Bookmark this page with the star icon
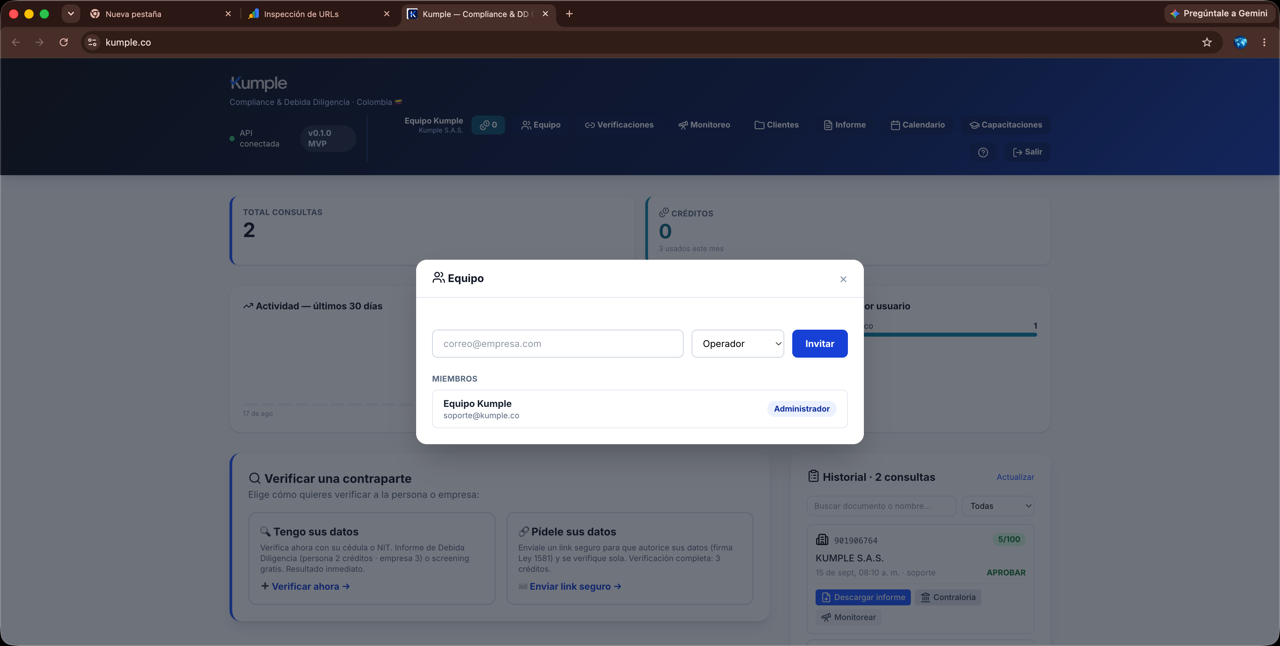 point(1207,42)
